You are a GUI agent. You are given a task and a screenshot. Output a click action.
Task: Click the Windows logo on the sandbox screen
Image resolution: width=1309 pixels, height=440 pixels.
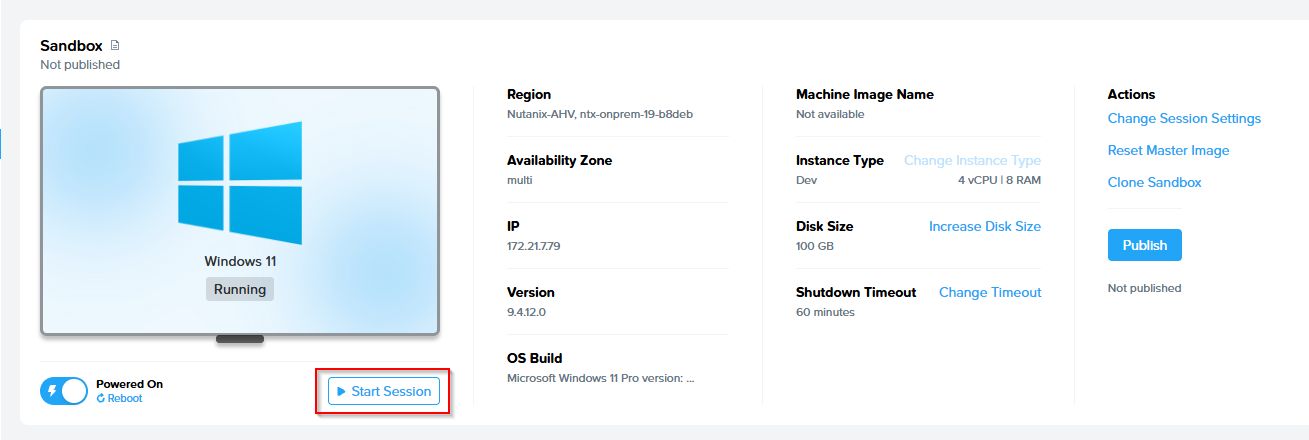pyautogui.click(x=240, y=183)
